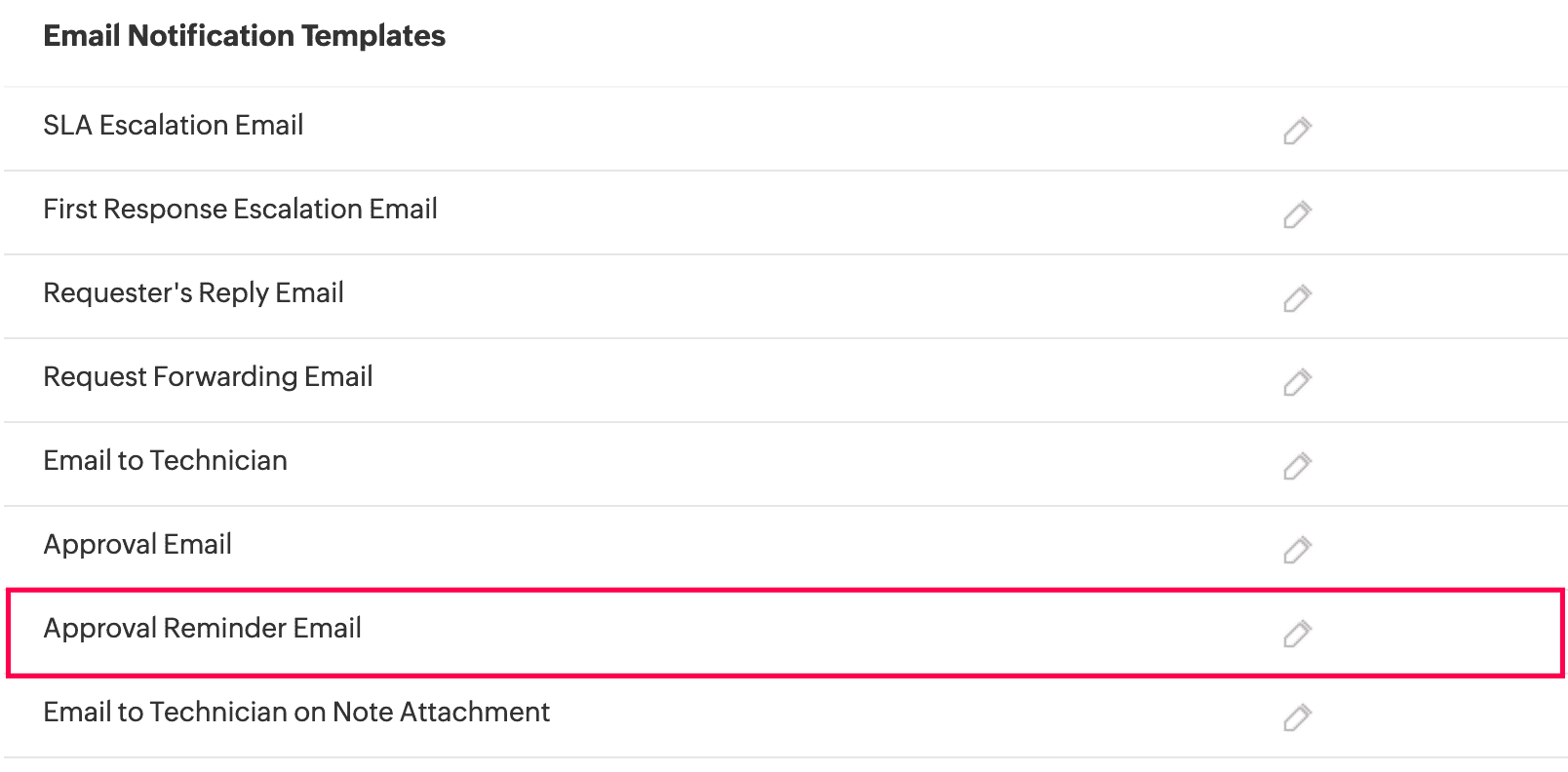Edit the Requester's Reply Email template
1568x772 pixels.
pyautogui.click(x=1297, y=298)
